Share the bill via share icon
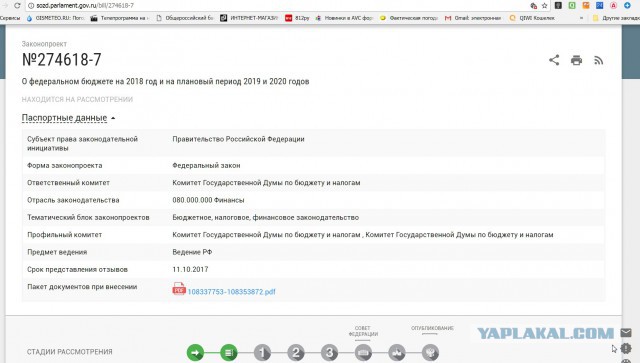The height and width of the screenshot is (363, 640). tap(554, 60)
